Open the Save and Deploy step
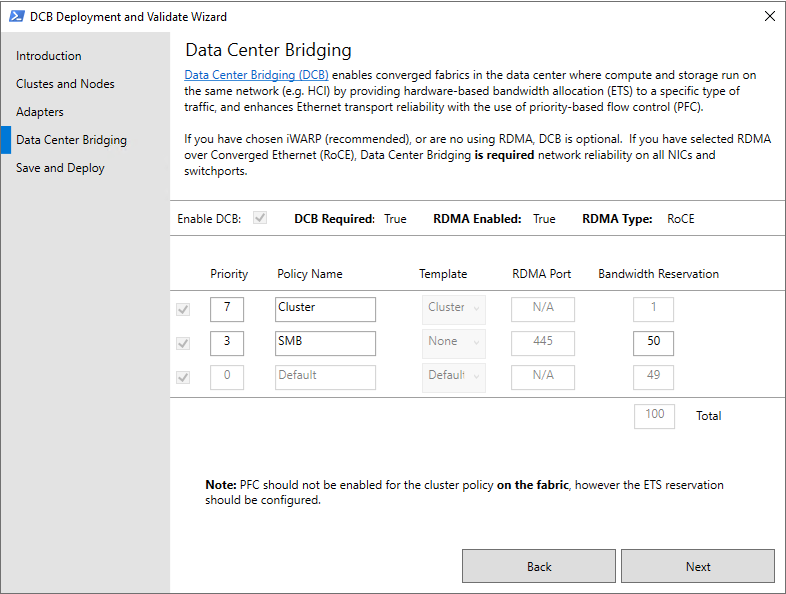This screenshot has width=786, height=594. click(x=60, y=168)
